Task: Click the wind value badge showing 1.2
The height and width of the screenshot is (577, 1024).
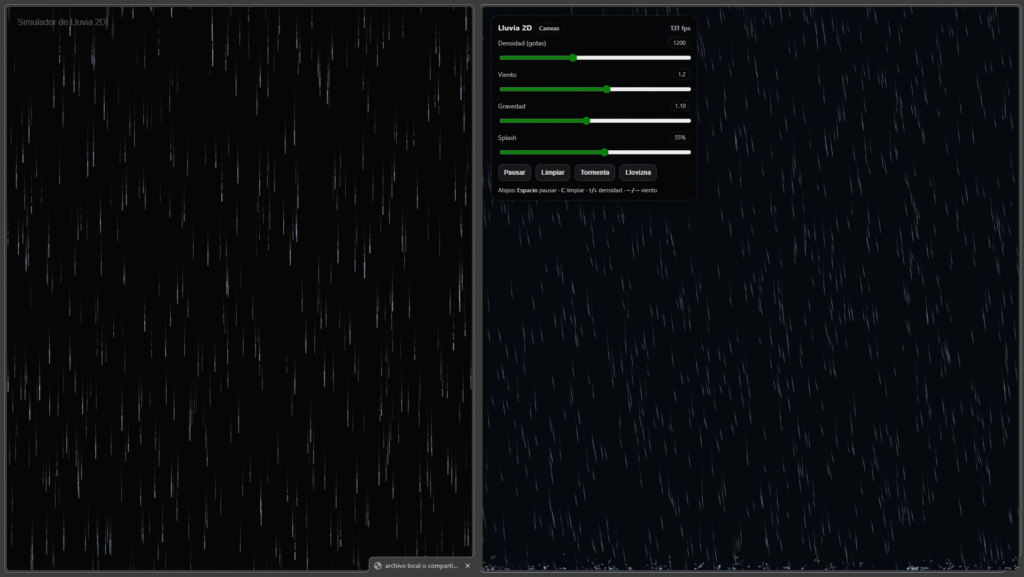Action: 681,74
